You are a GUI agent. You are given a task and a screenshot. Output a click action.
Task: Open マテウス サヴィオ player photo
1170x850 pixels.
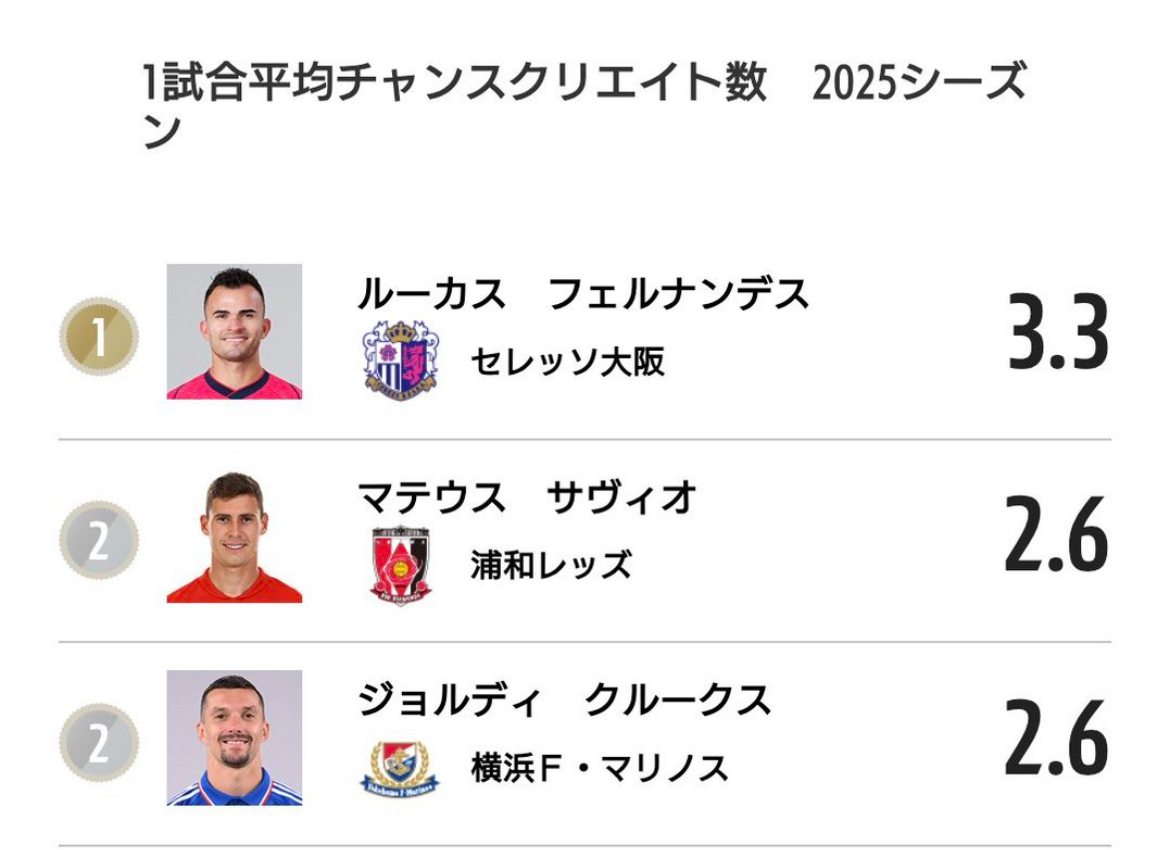[234, 537]
